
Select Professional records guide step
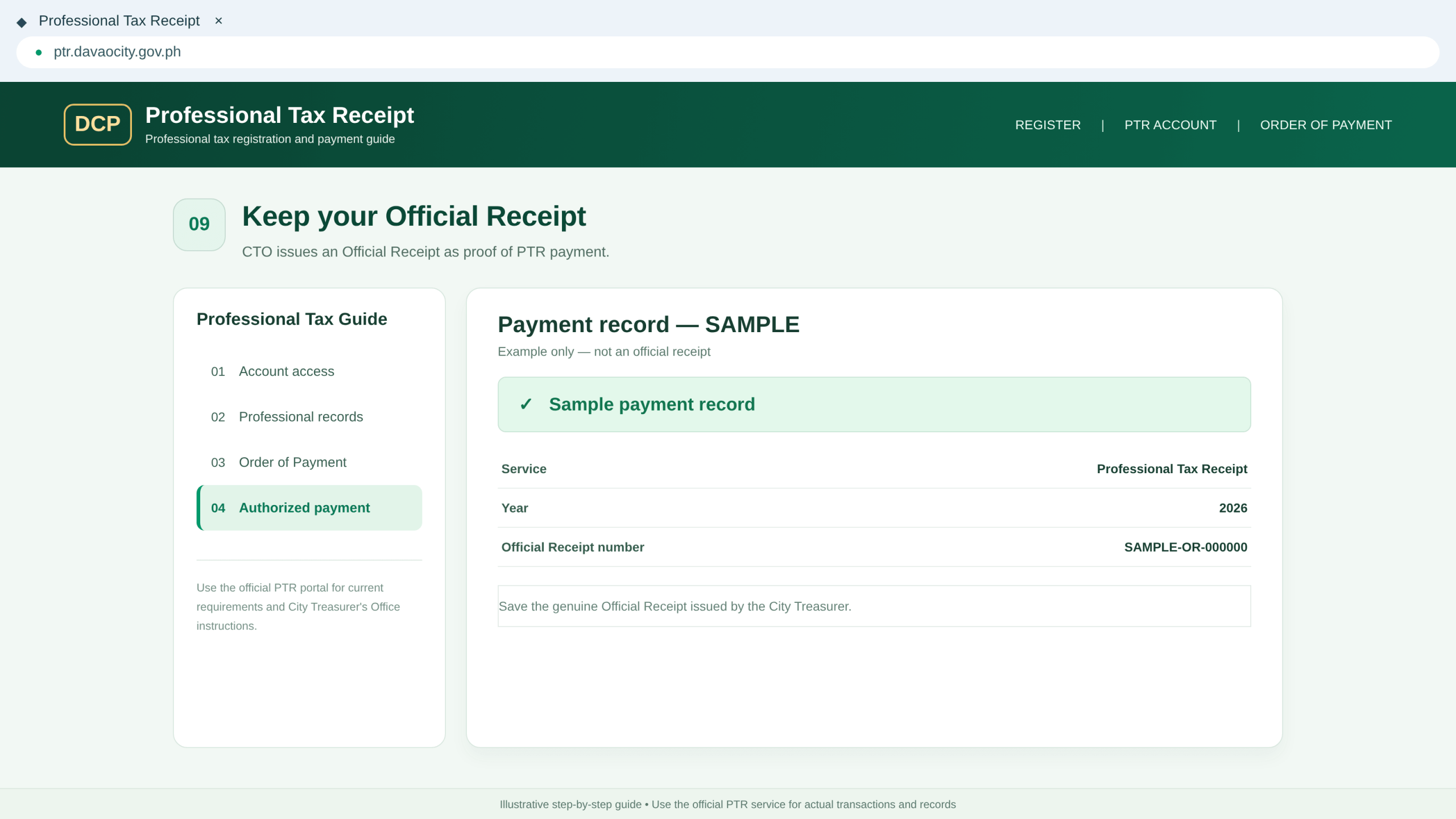[309, 417]
